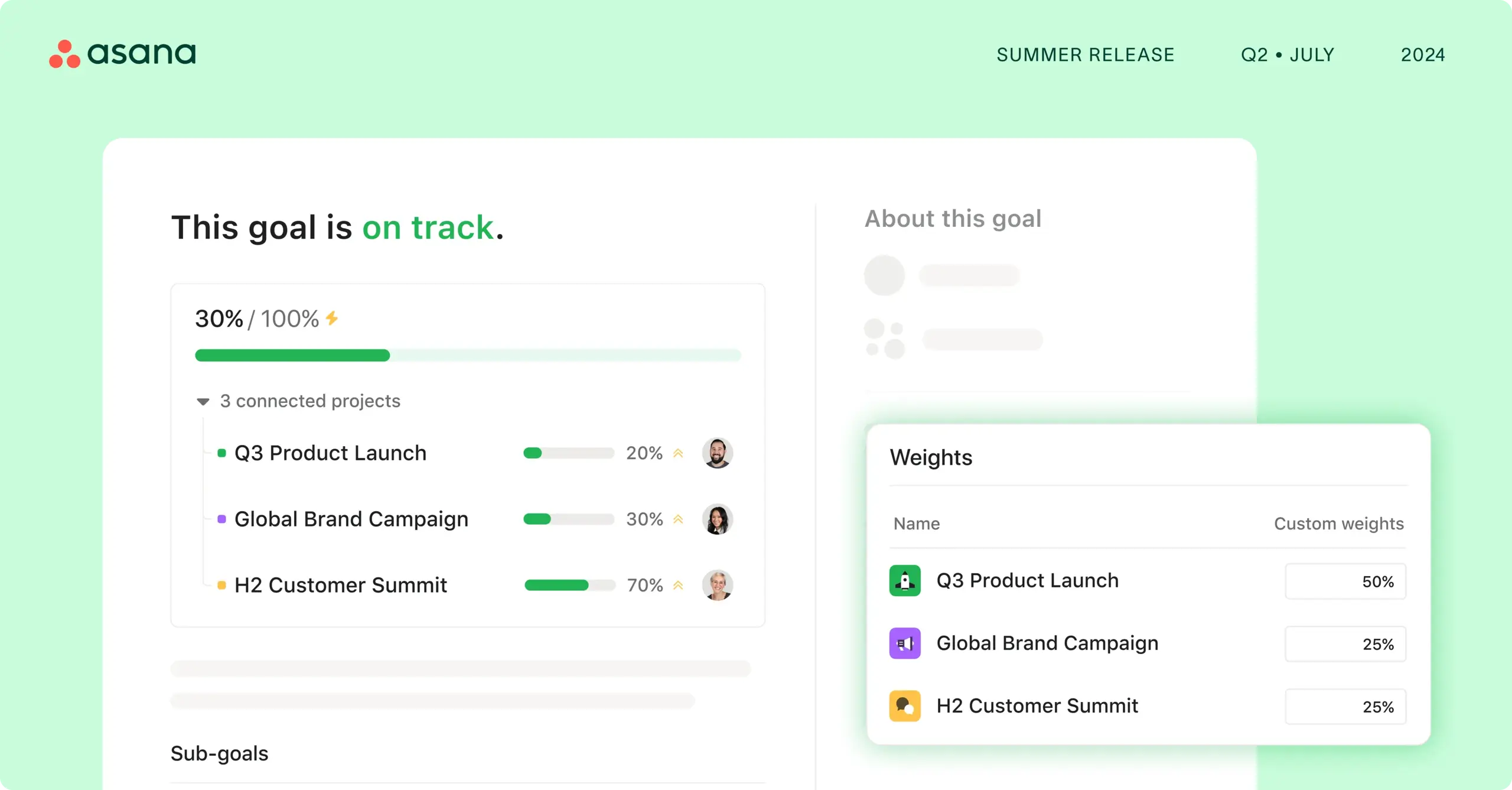Image resolution: width=1512 pixels, height=790 pixels.
Task: Click the yellow dot beside H2 Customer Summit
Action: tap(221, 586)
